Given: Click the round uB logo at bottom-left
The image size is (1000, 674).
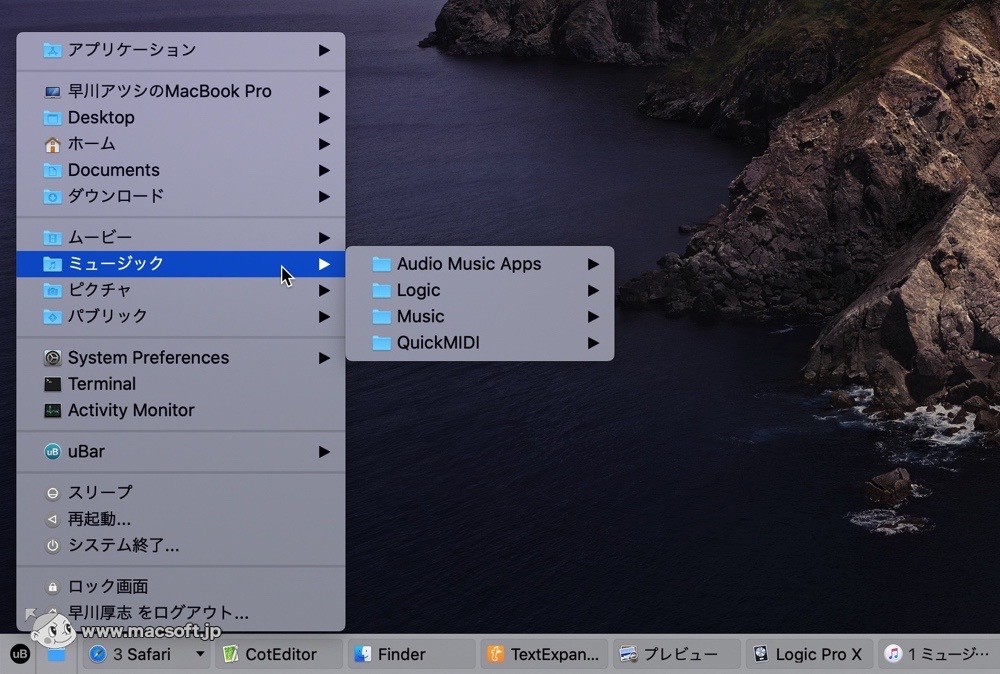Looking at the screenshot, I should tap(20, 653).
